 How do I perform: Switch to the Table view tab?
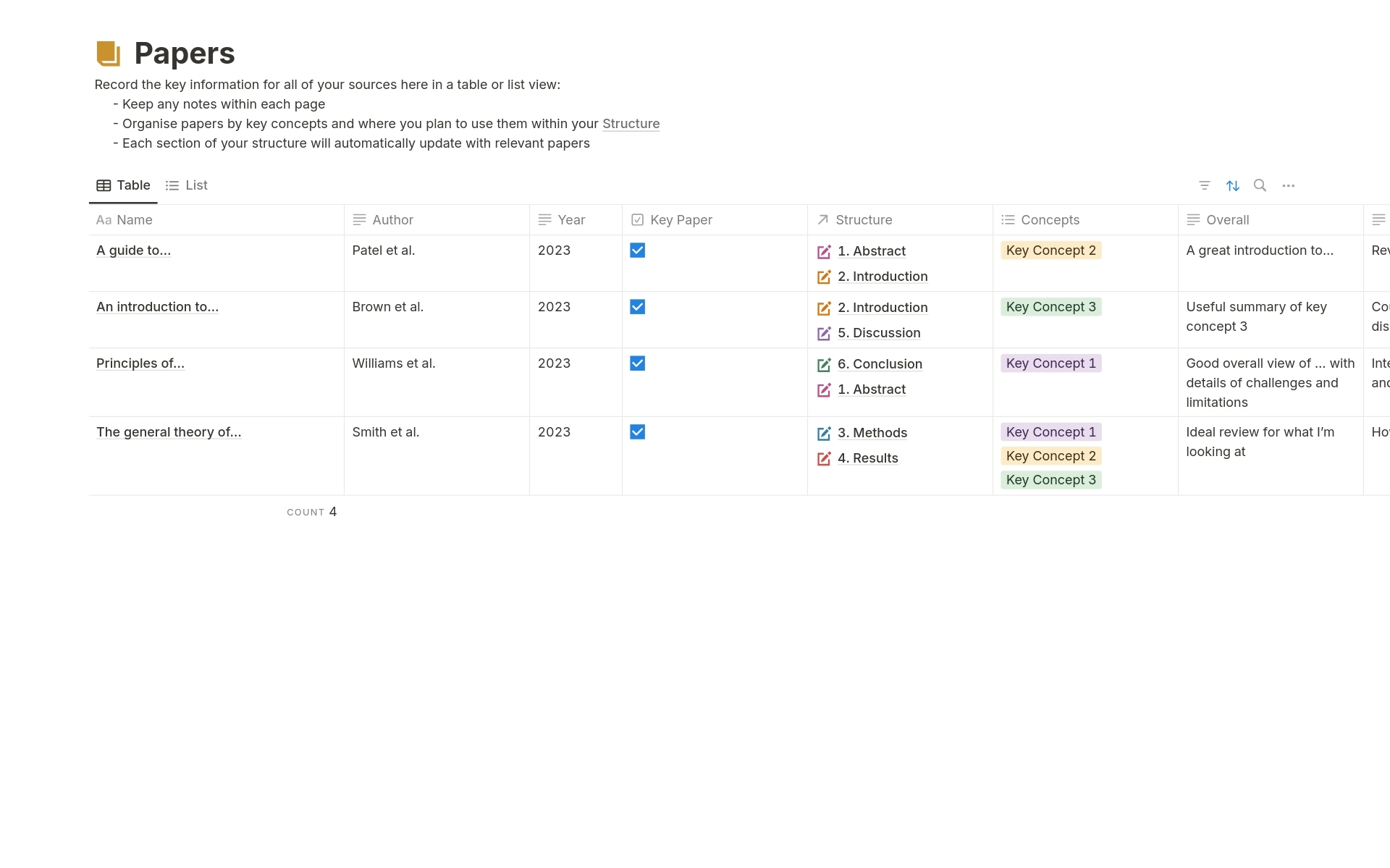click(123, 185)
